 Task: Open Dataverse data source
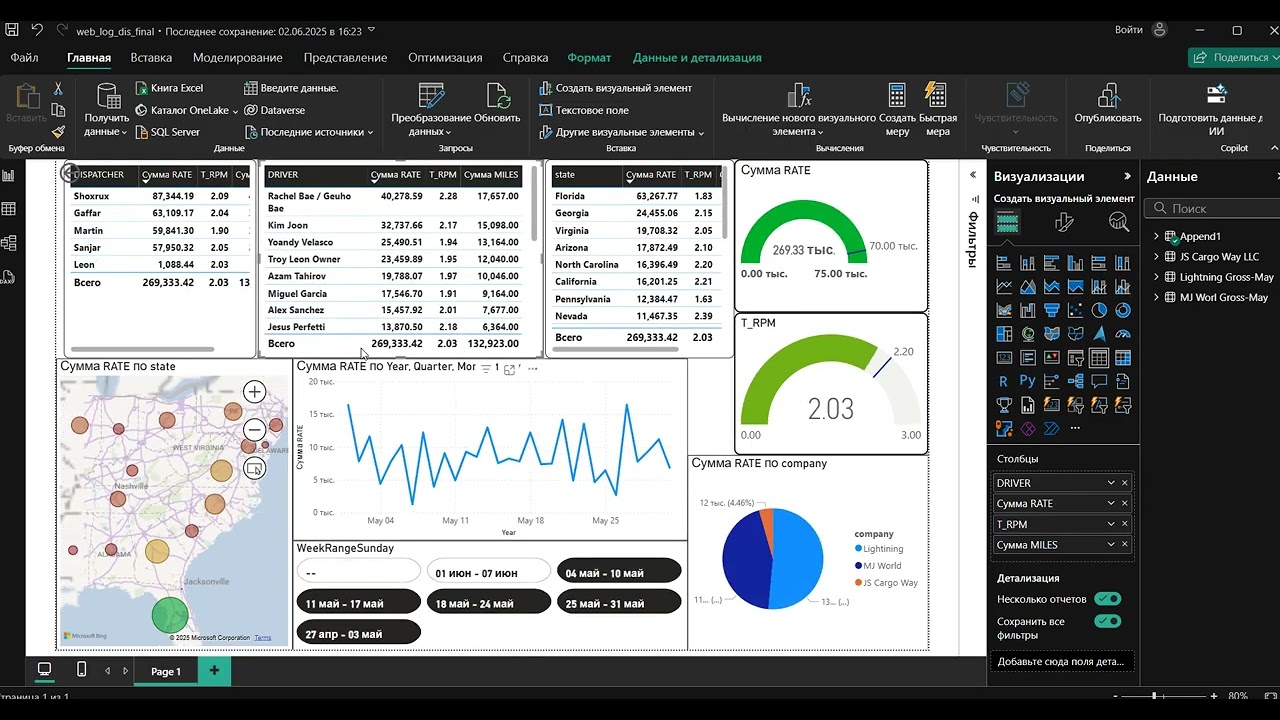click(275, 110)
